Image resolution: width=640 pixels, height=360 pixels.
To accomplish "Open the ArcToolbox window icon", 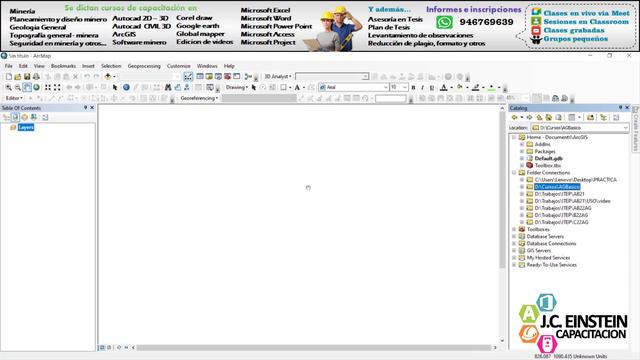I will pyautogui.click(x=227, y=77).
